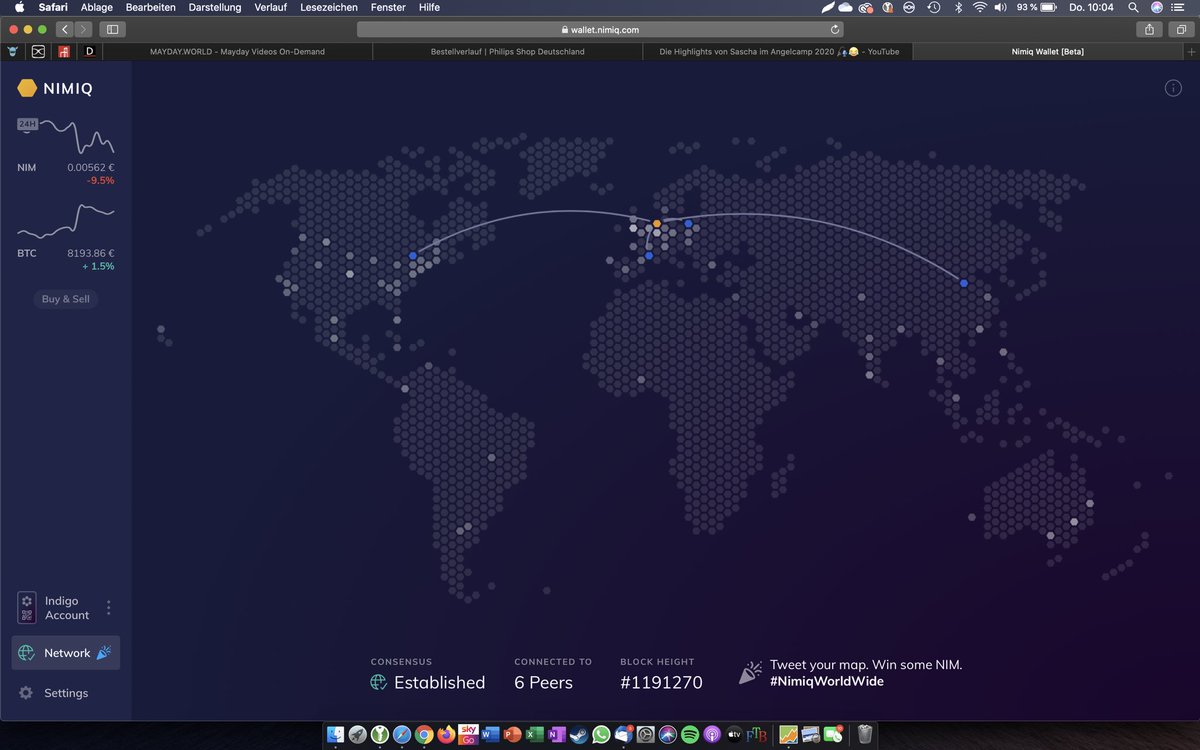Open the Apple menu
Image resolution: width=1200 pixels, height=750 pixels.
pyautogui.click(x=18, y=7)
